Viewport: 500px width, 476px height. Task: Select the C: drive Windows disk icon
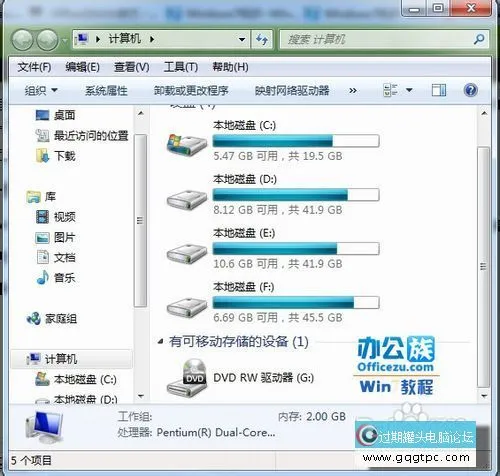coord(187,144)
